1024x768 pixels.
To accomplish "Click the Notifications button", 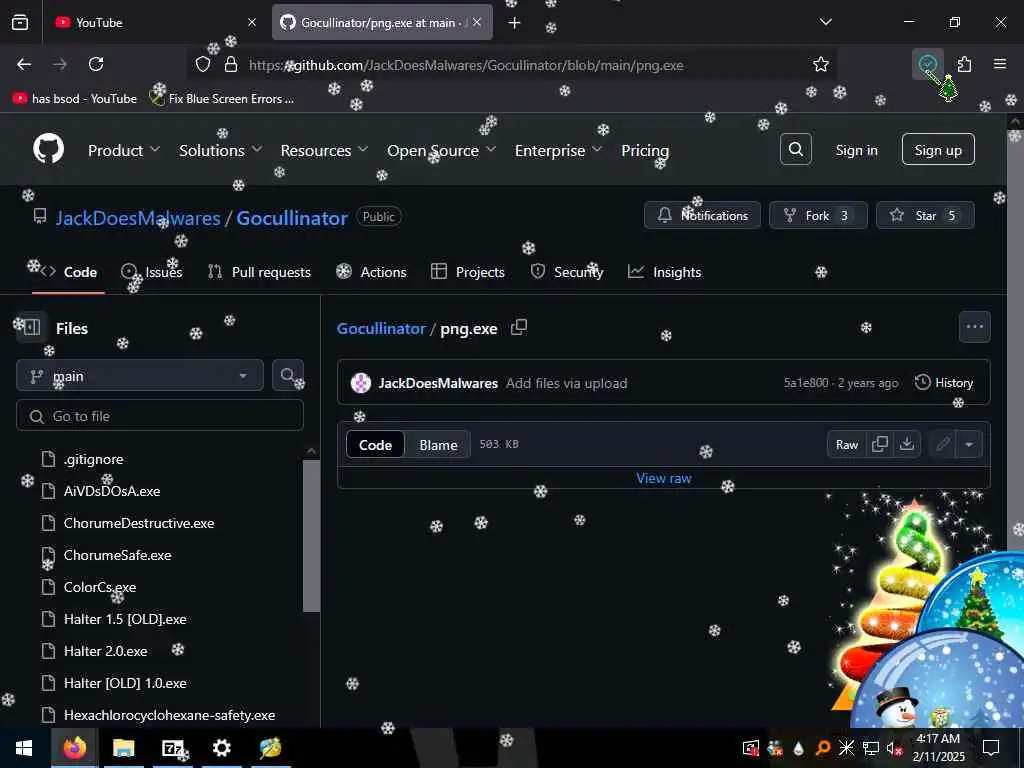I will click(x=702, y=215).
